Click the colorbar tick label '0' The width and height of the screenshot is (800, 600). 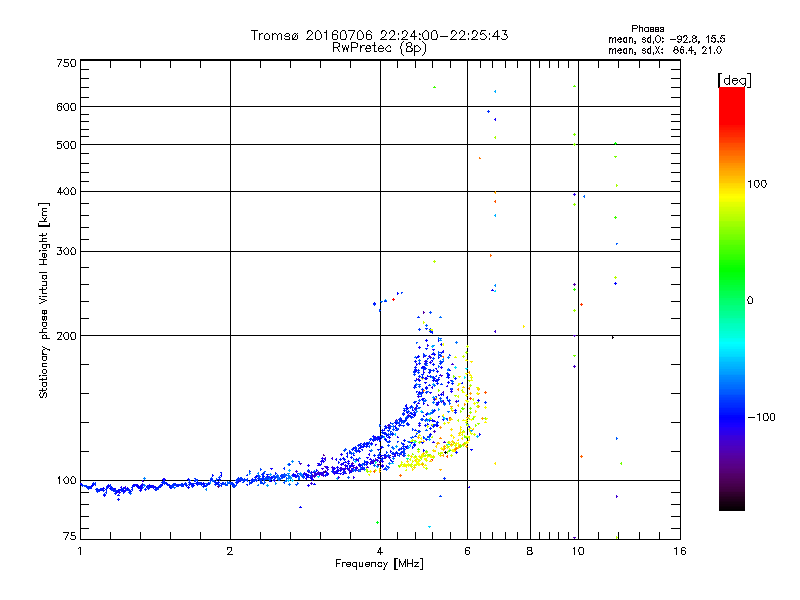point(749,301)
